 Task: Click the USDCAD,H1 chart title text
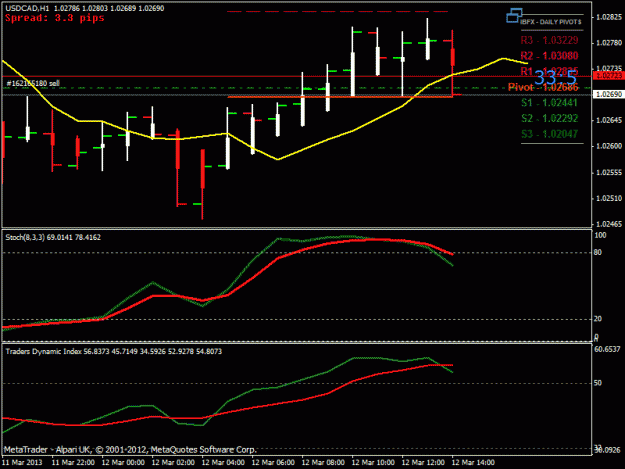click(27, 8)
